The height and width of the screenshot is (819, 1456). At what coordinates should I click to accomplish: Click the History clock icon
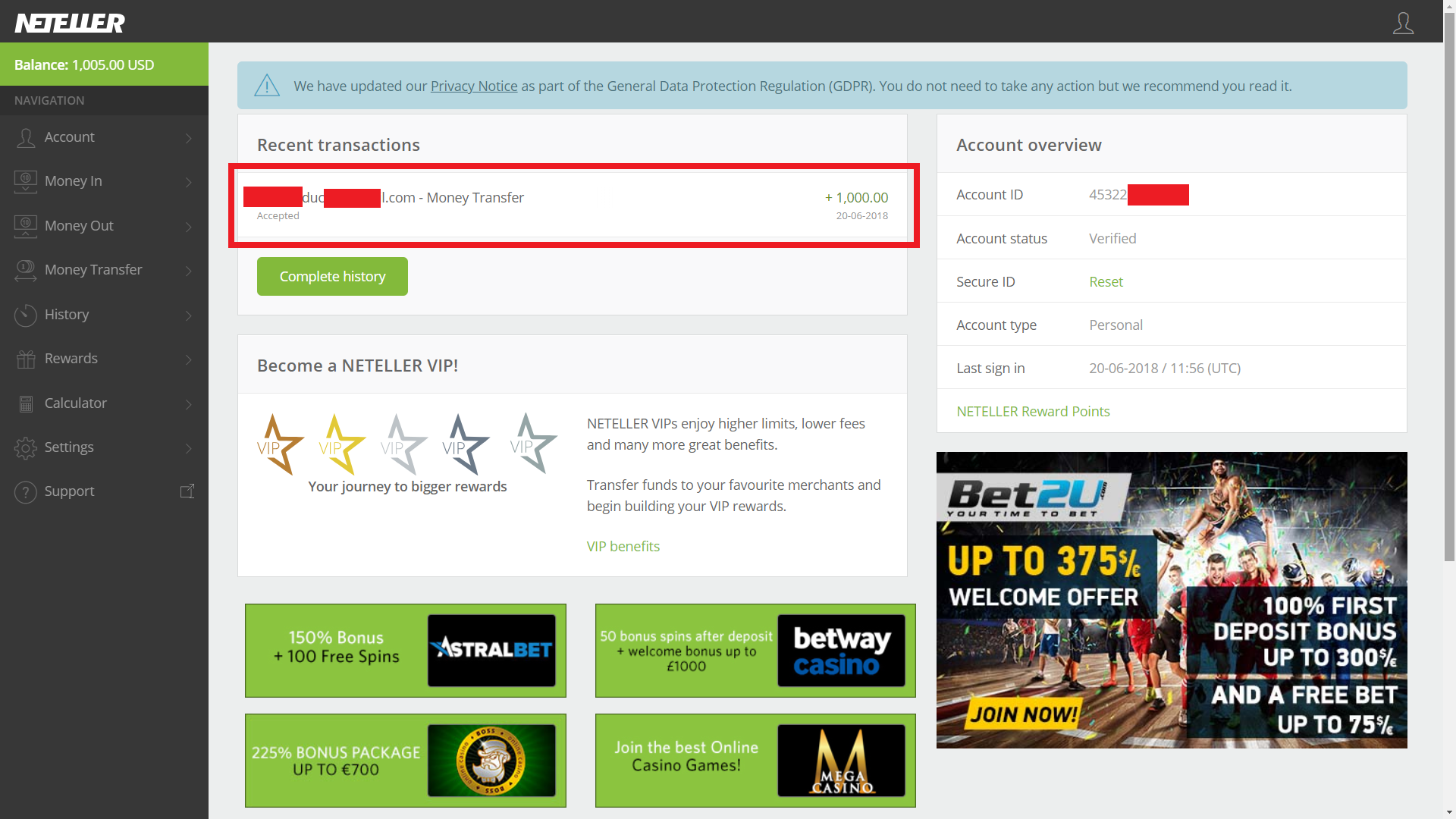tap(26, 315)
